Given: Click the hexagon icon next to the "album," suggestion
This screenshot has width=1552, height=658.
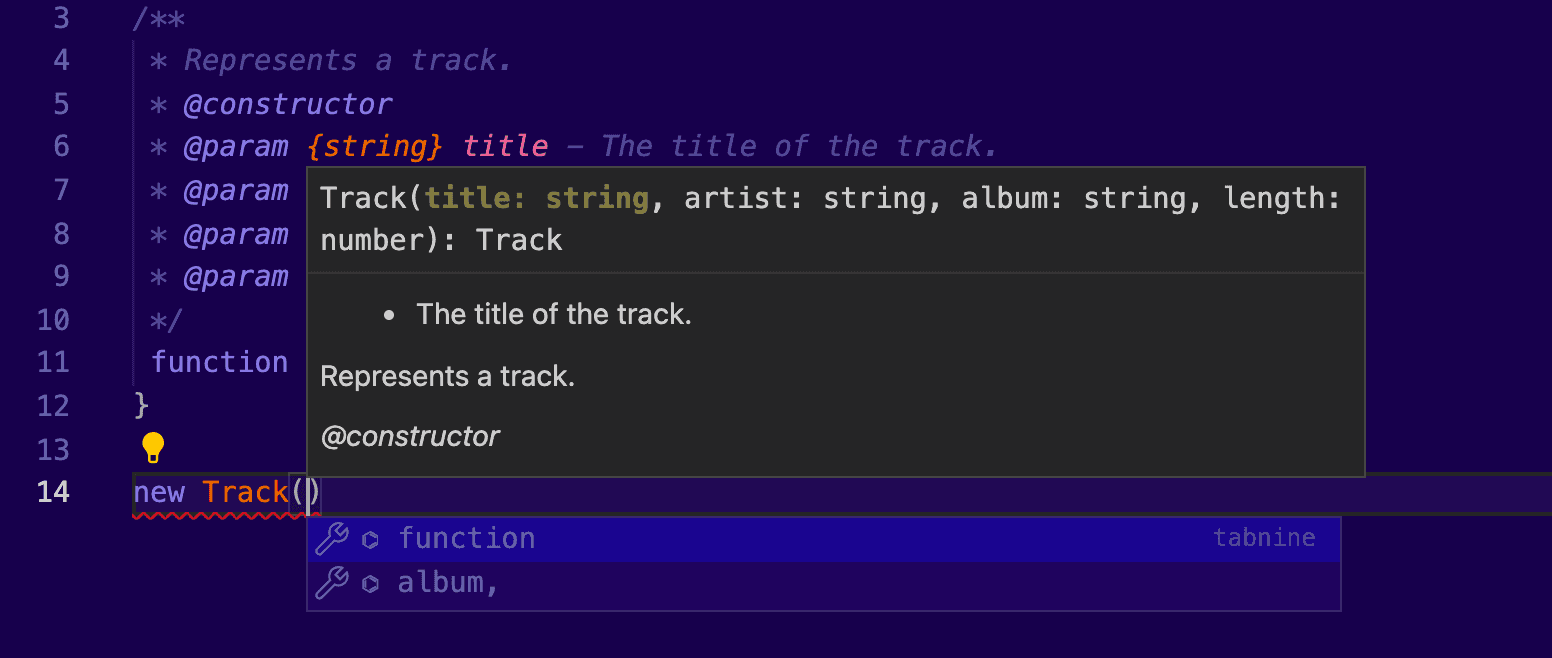Looking at the screenshot, I should pos(370,583).
